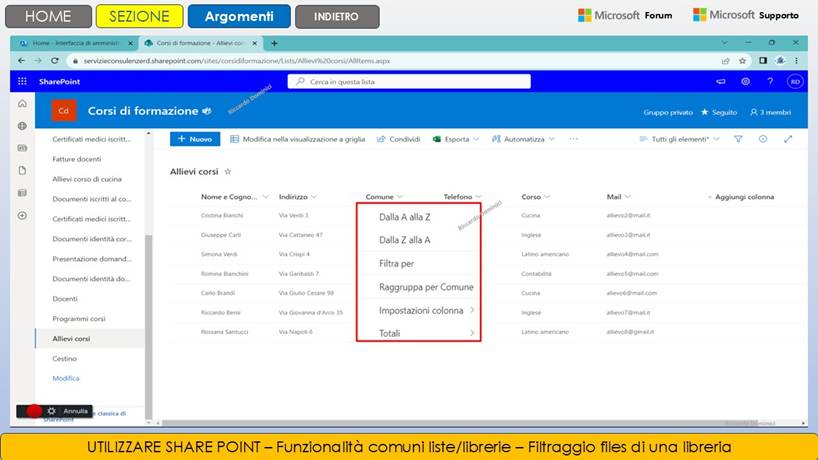Open Cestino in left navigation
The image size is (818, 460).
point(65,358)
